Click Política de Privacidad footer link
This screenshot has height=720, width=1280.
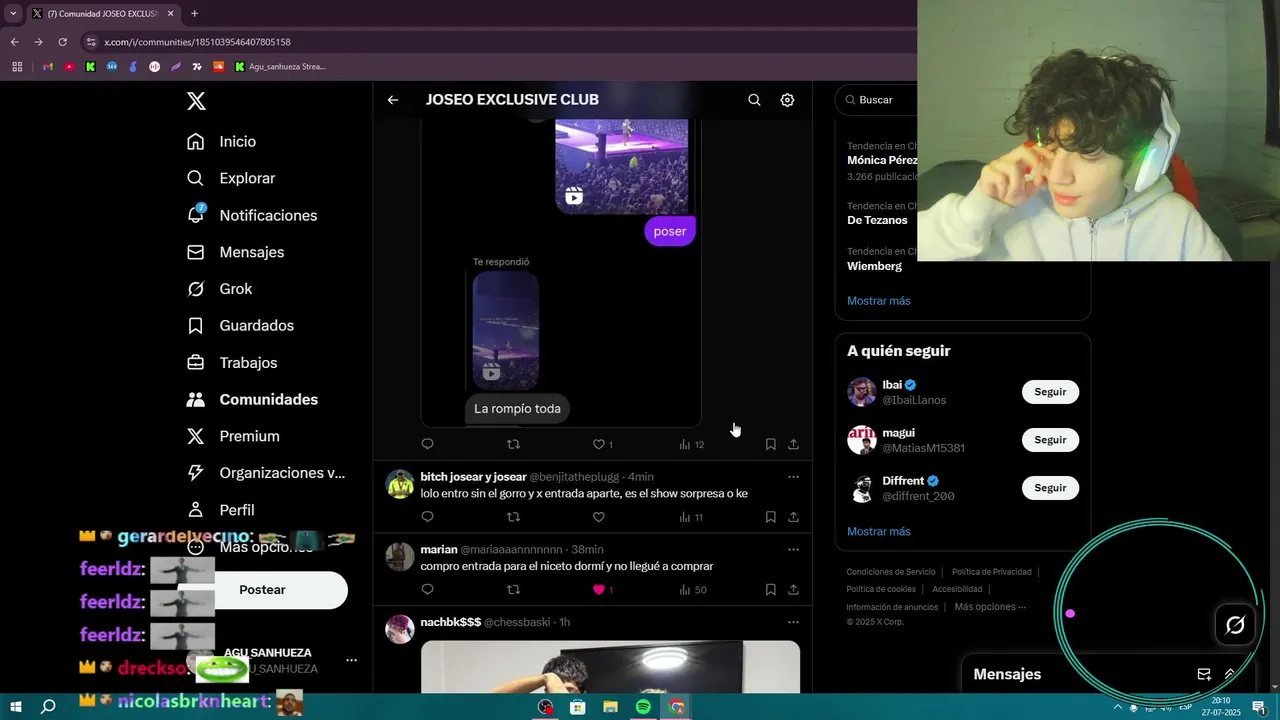pos(991,572)
